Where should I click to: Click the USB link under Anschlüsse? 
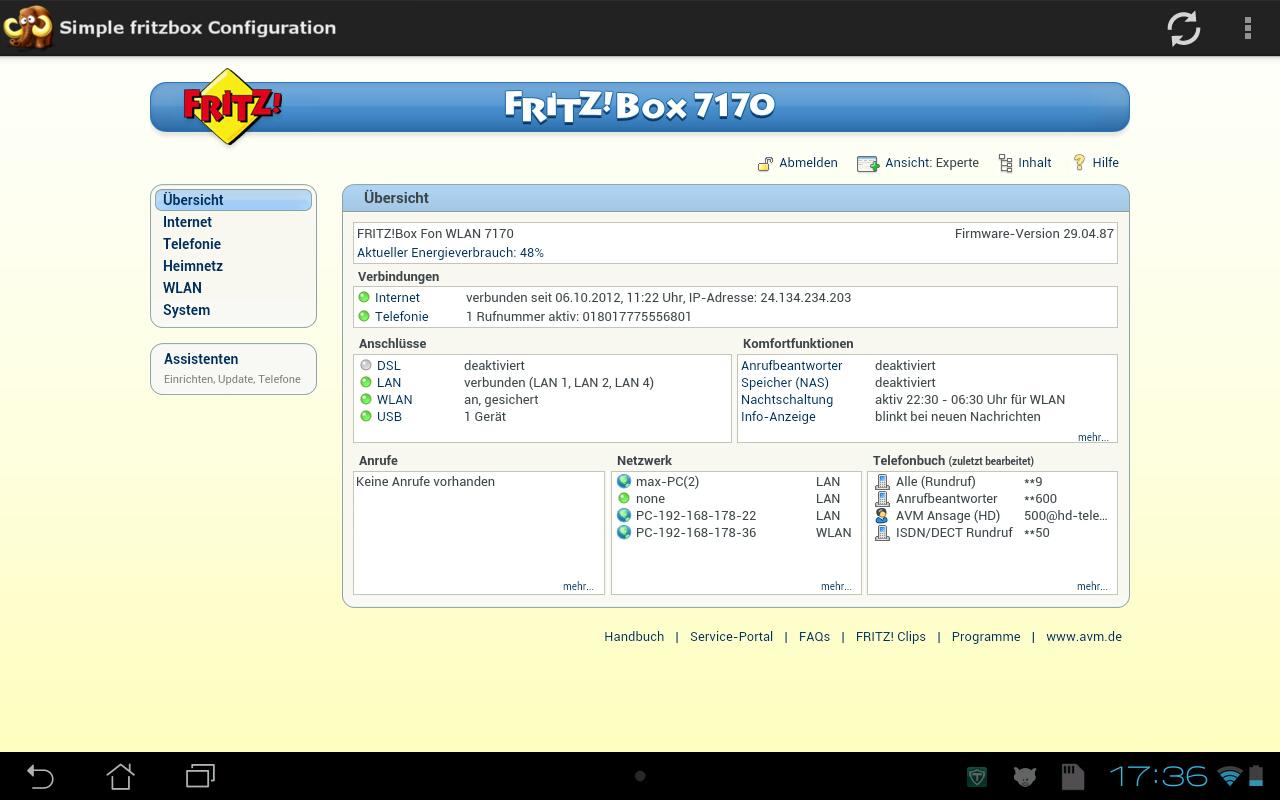click(389, 417)
